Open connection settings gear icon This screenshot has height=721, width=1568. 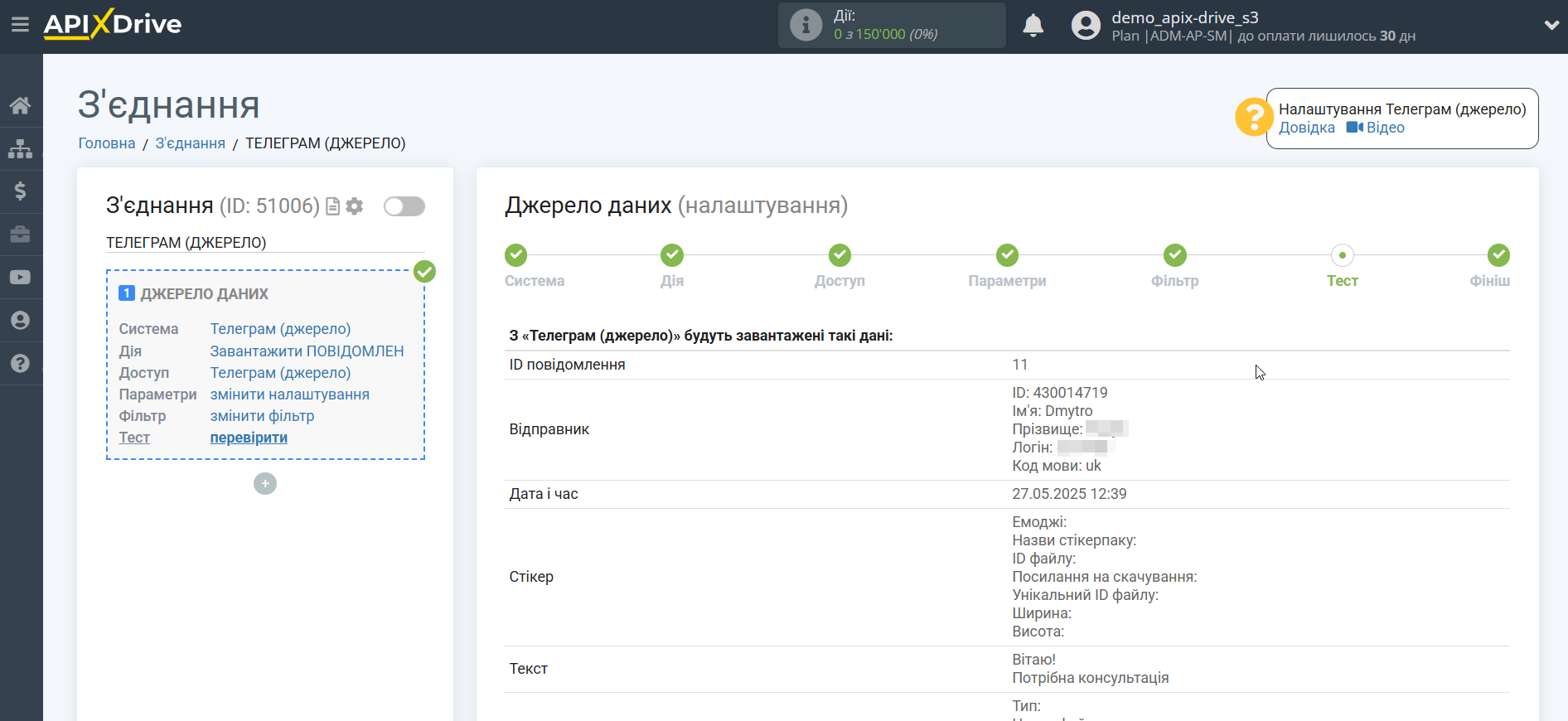pos(355,206)
